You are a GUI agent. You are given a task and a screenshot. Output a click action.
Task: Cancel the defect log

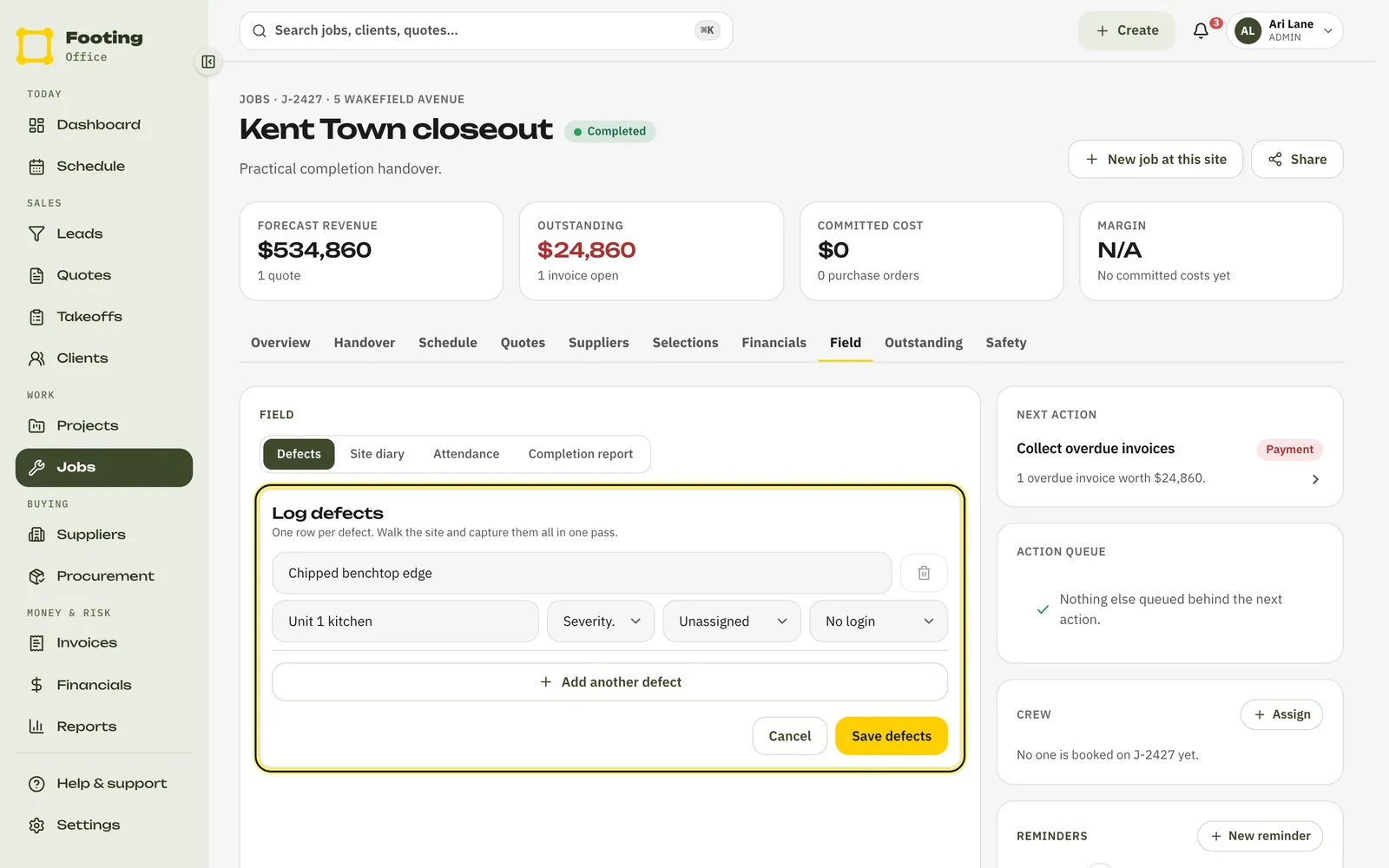pyautogui.click(x=790, y=736)
